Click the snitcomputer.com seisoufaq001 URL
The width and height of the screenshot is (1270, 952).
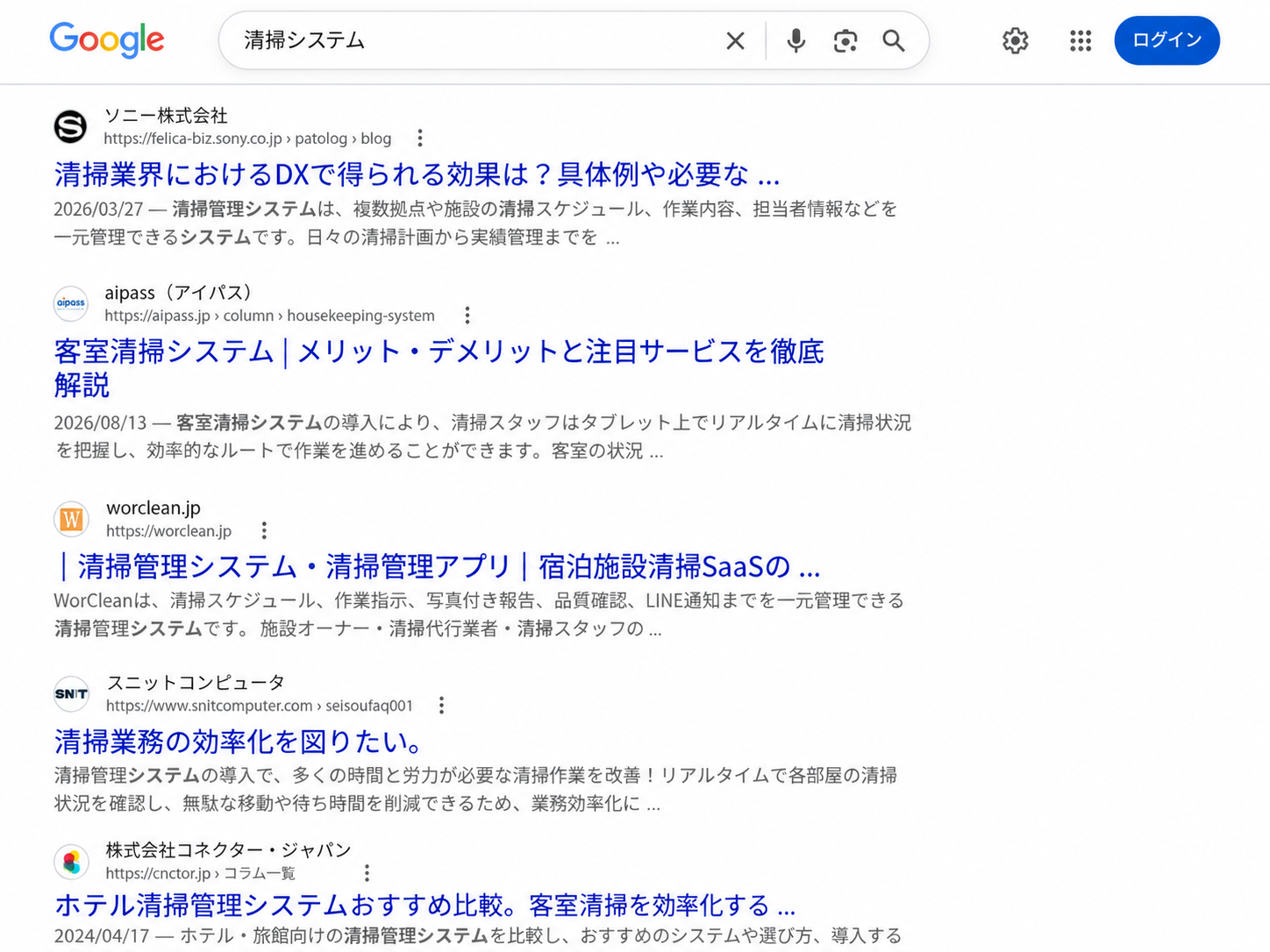[x=260, y=706]
